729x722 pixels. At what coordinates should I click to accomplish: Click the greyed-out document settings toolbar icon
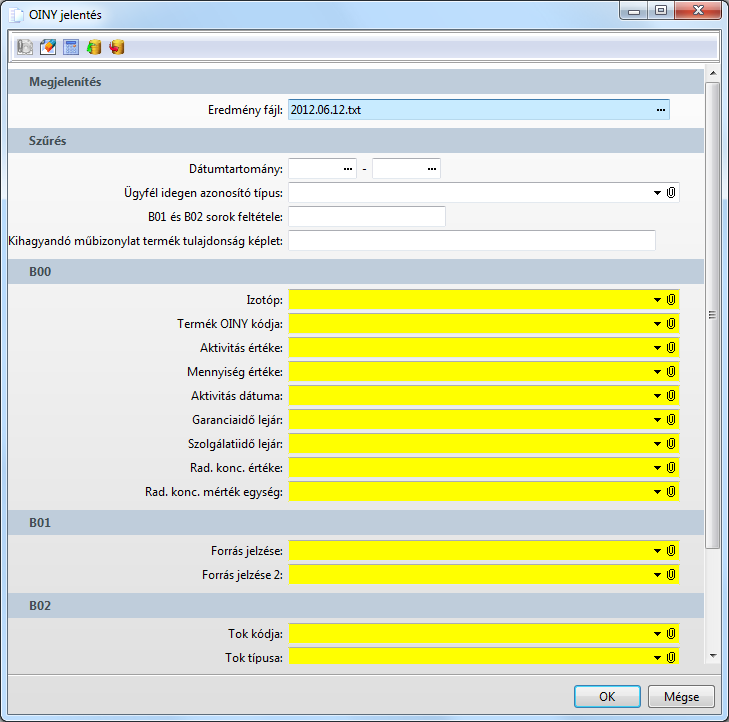[x=25, y=47]
